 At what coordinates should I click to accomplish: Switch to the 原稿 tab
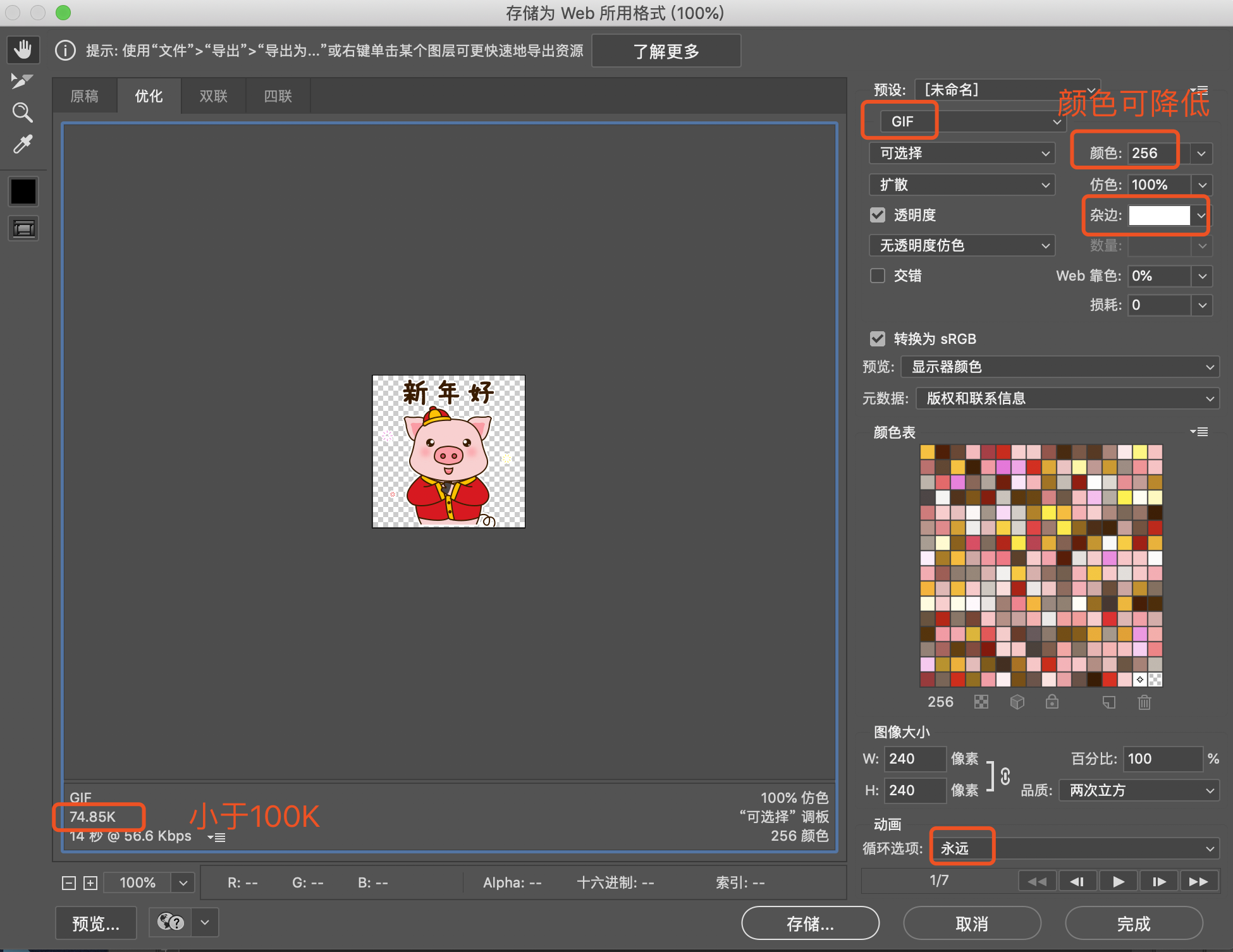click(85, 96)
